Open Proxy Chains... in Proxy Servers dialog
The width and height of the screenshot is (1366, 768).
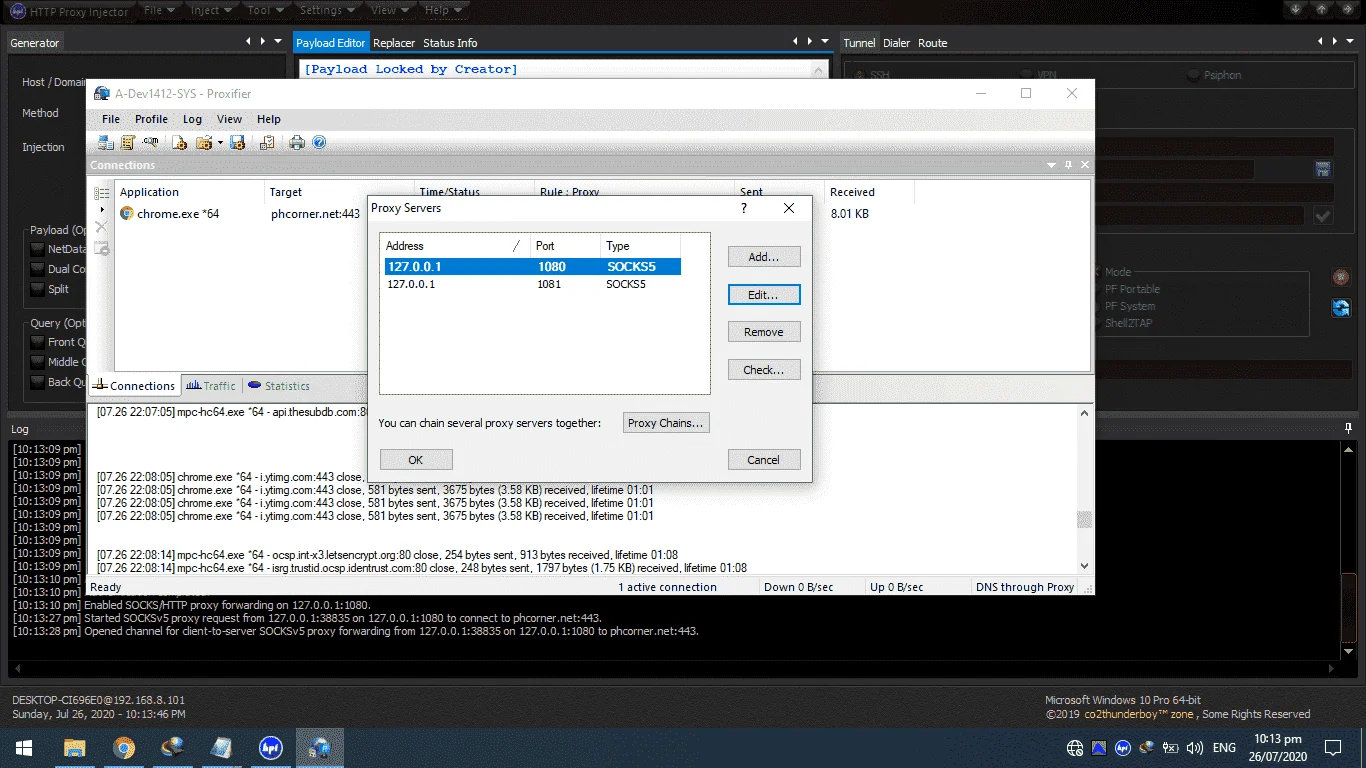pos(666,423)
